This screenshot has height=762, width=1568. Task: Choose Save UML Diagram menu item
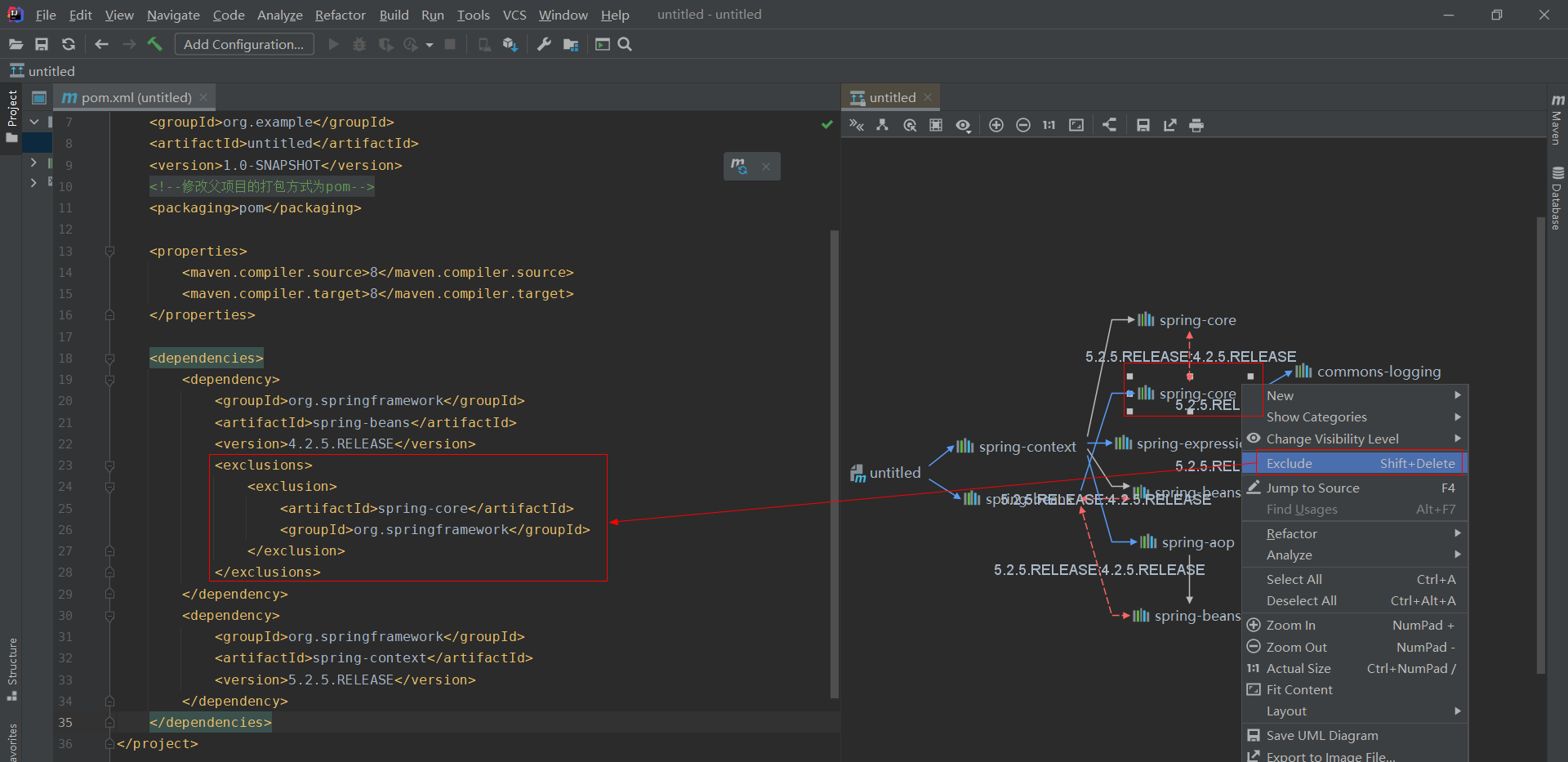(1355, 735)
